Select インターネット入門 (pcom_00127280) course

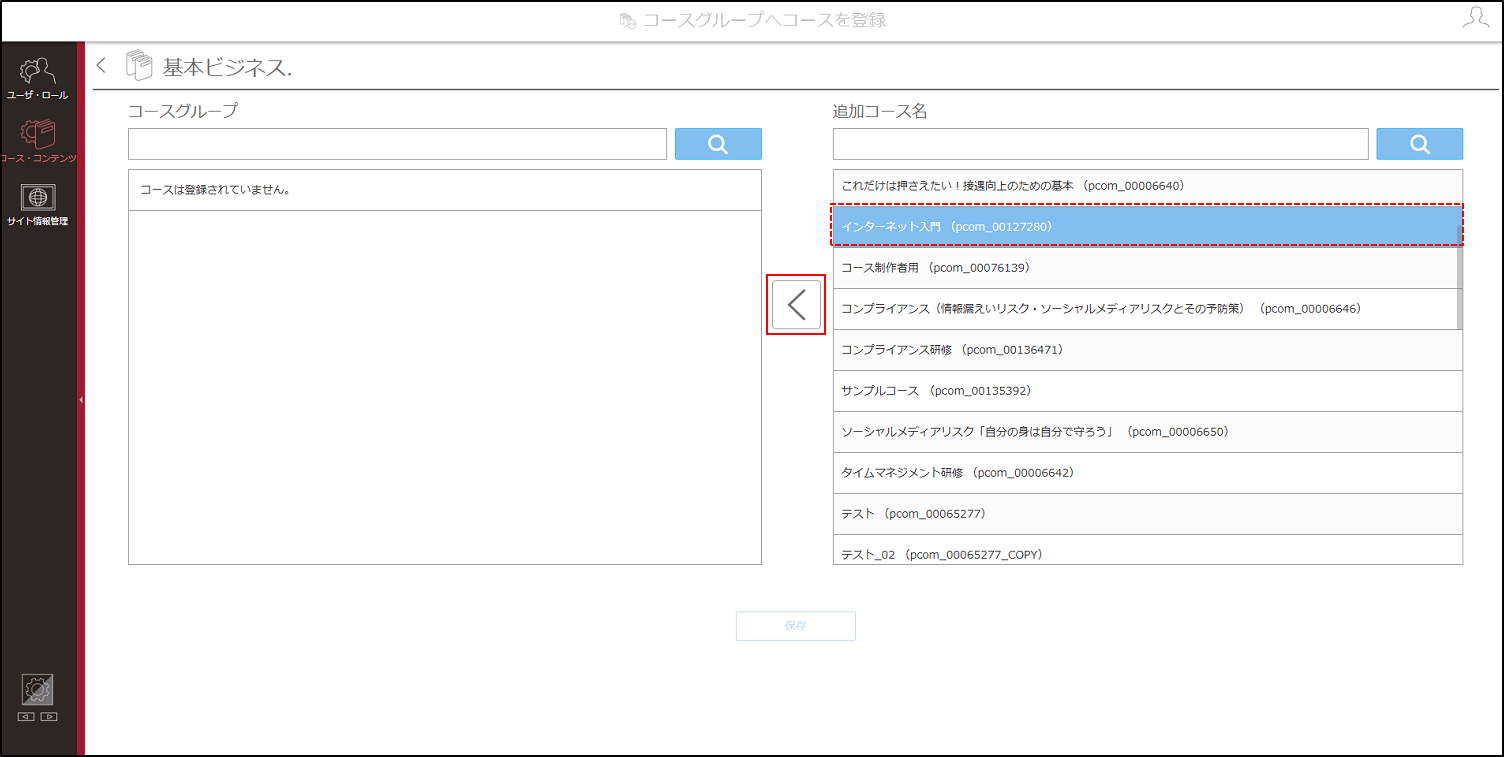point(1147,227)
